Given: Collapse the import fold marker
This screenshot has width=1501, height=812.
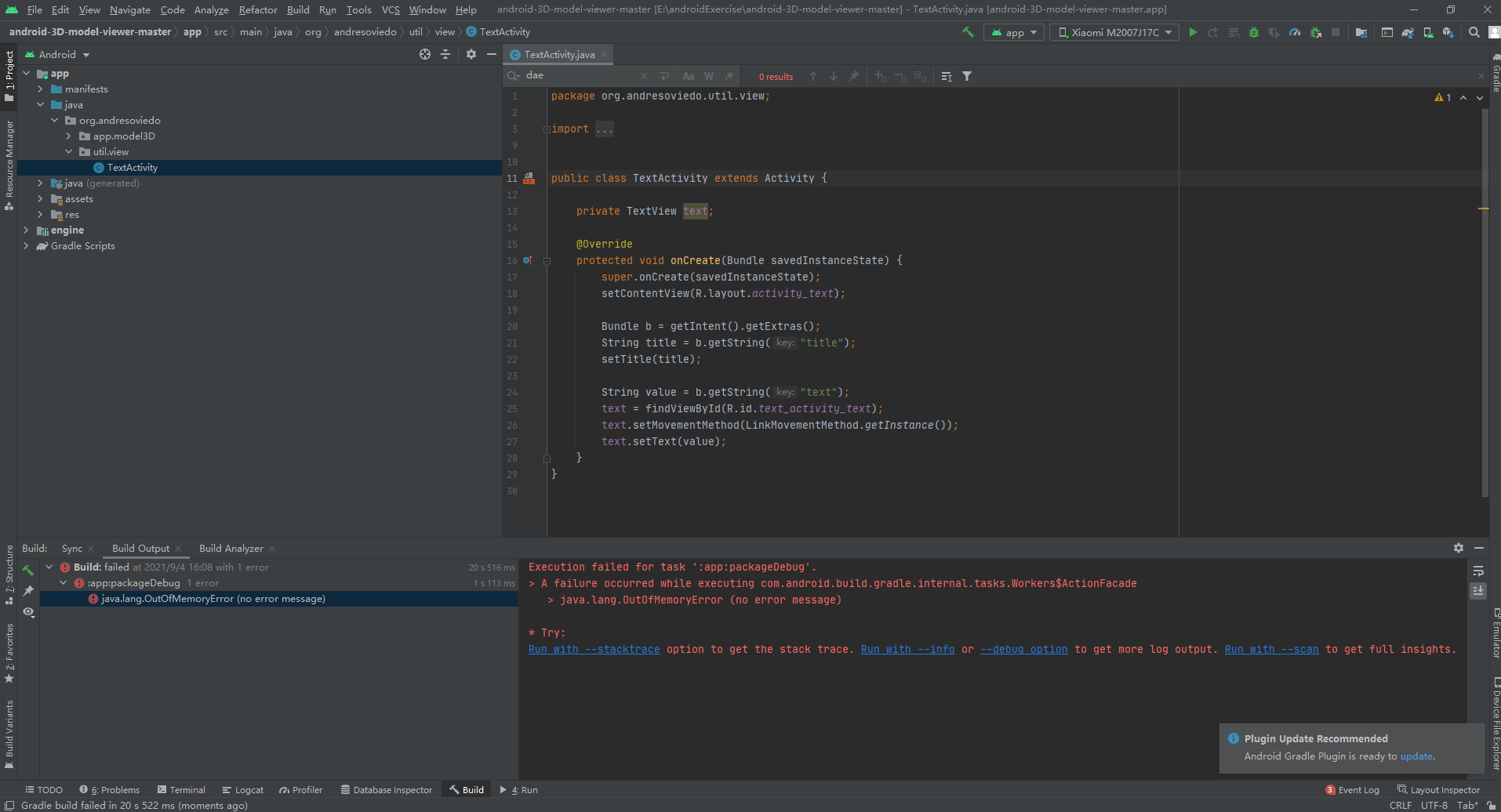Looking at the screenshot, I should (x=547, y=129).
